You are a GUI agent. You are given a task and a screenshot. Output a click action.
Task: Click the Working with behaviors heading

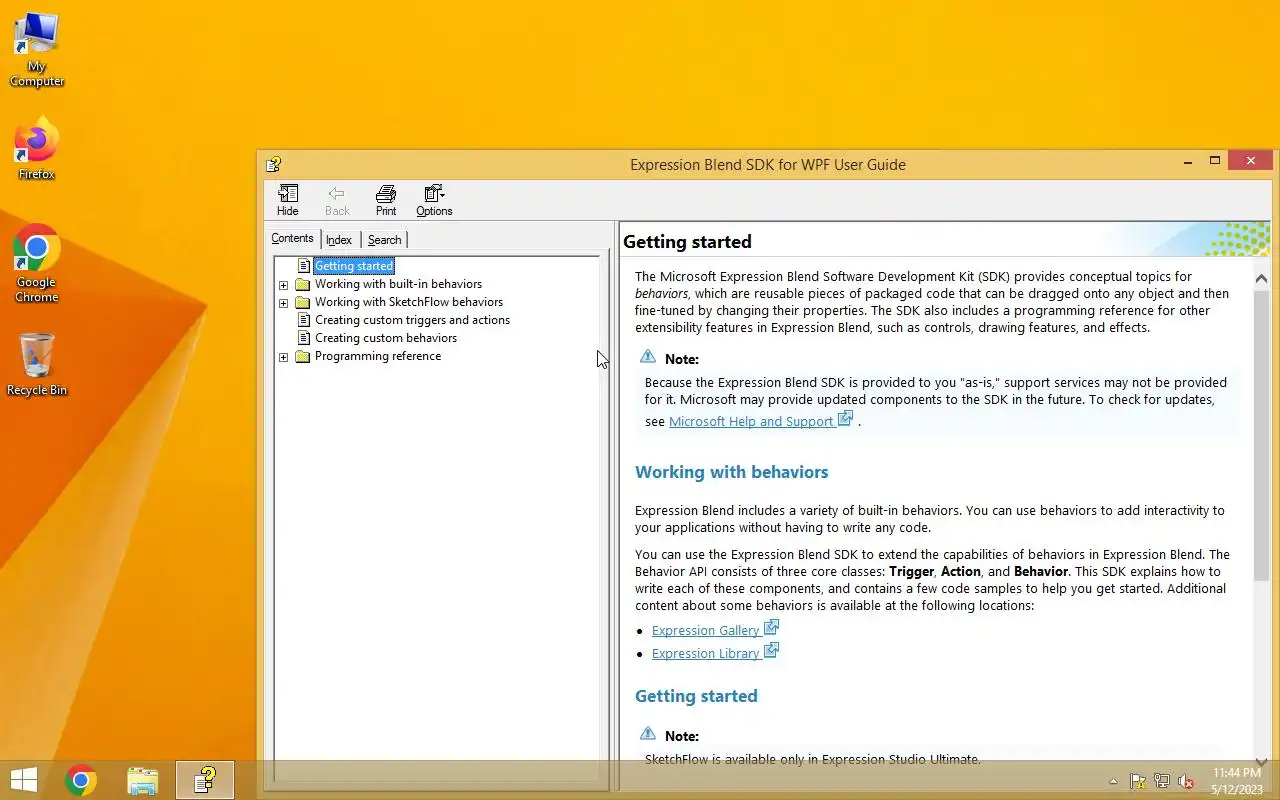pyautogui.click(x=732, y=472)
